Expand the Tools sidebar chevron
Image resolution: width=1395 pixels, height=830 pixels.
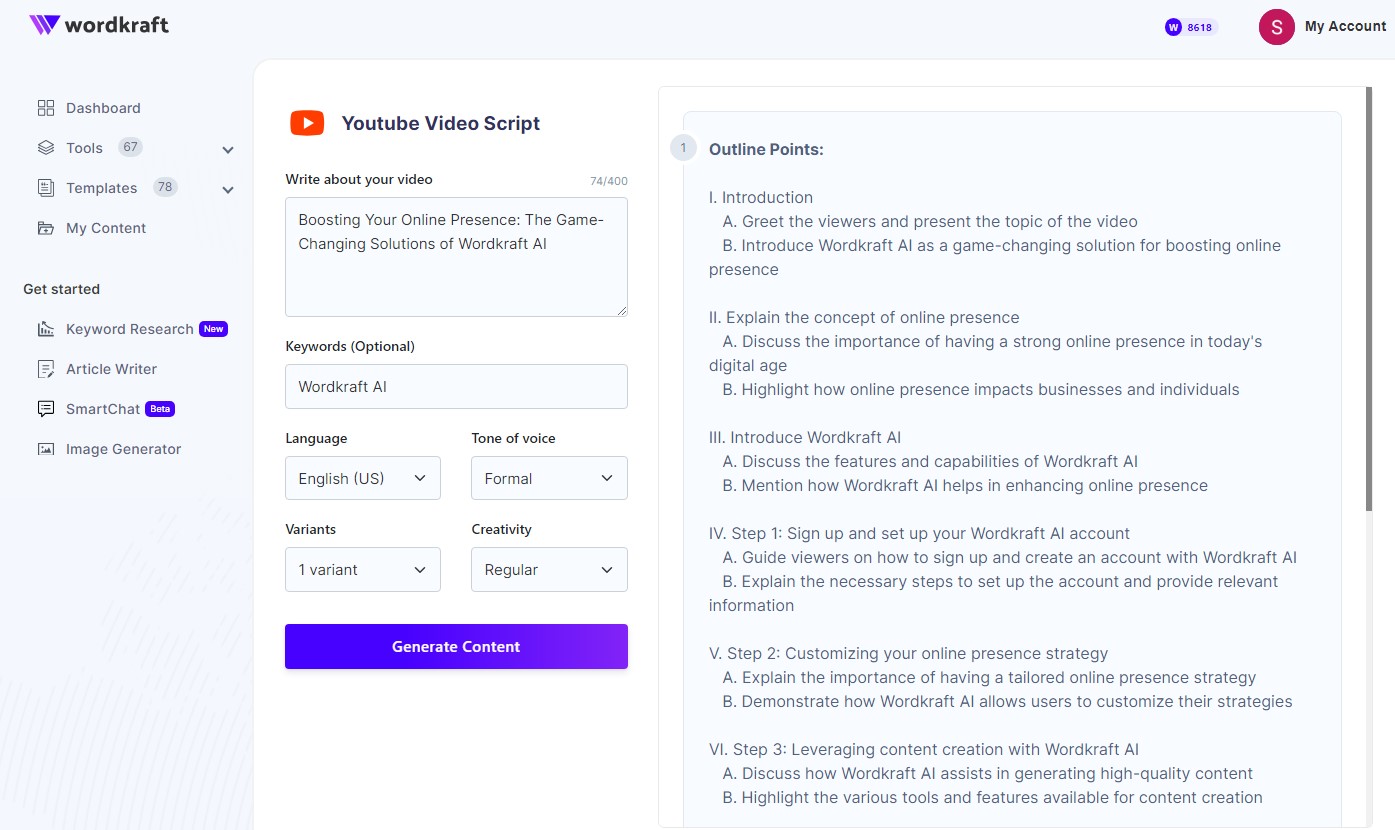(228, 148)
